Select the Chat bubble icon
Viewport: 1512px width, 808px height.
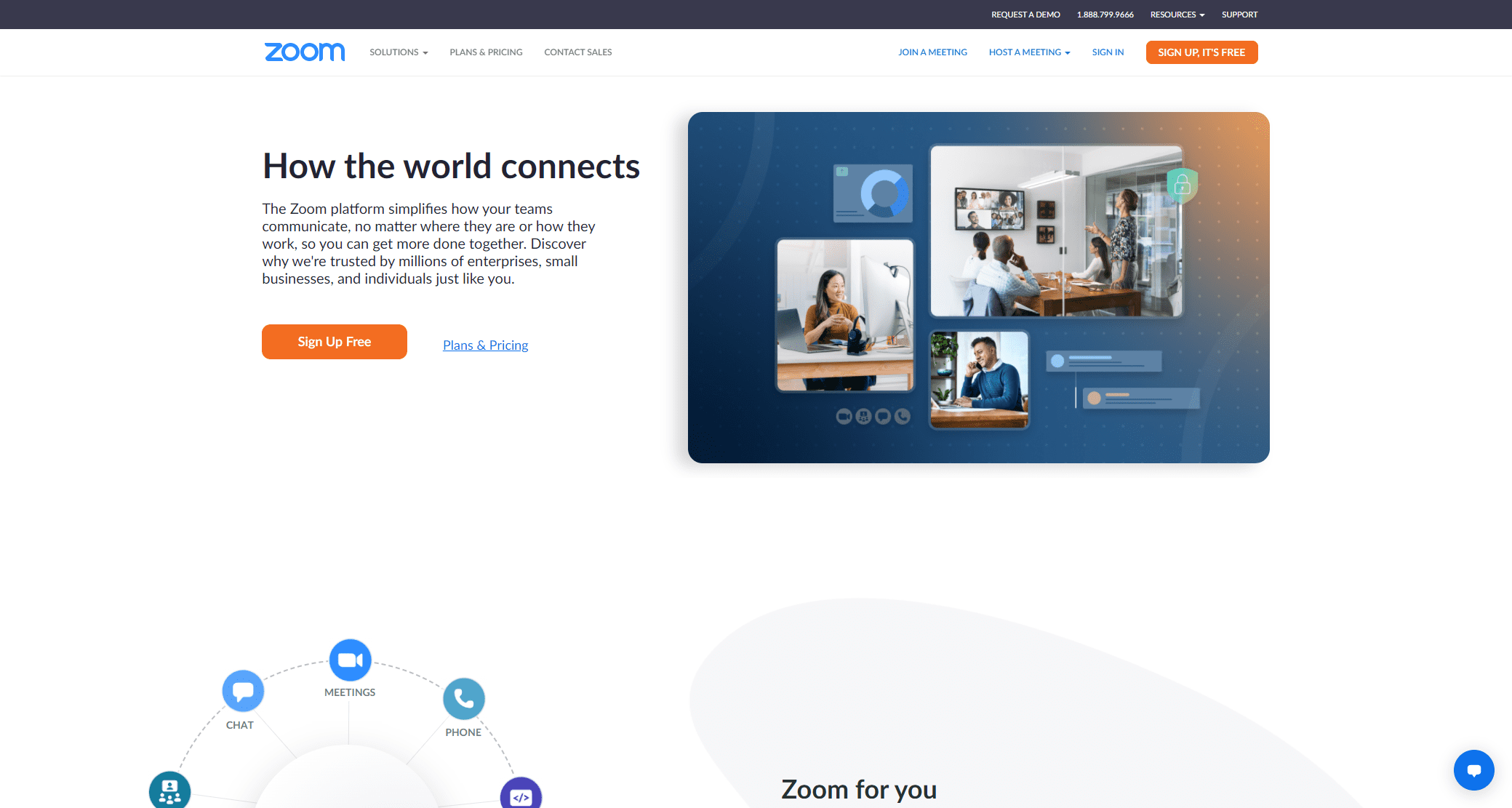click(243, 691)
